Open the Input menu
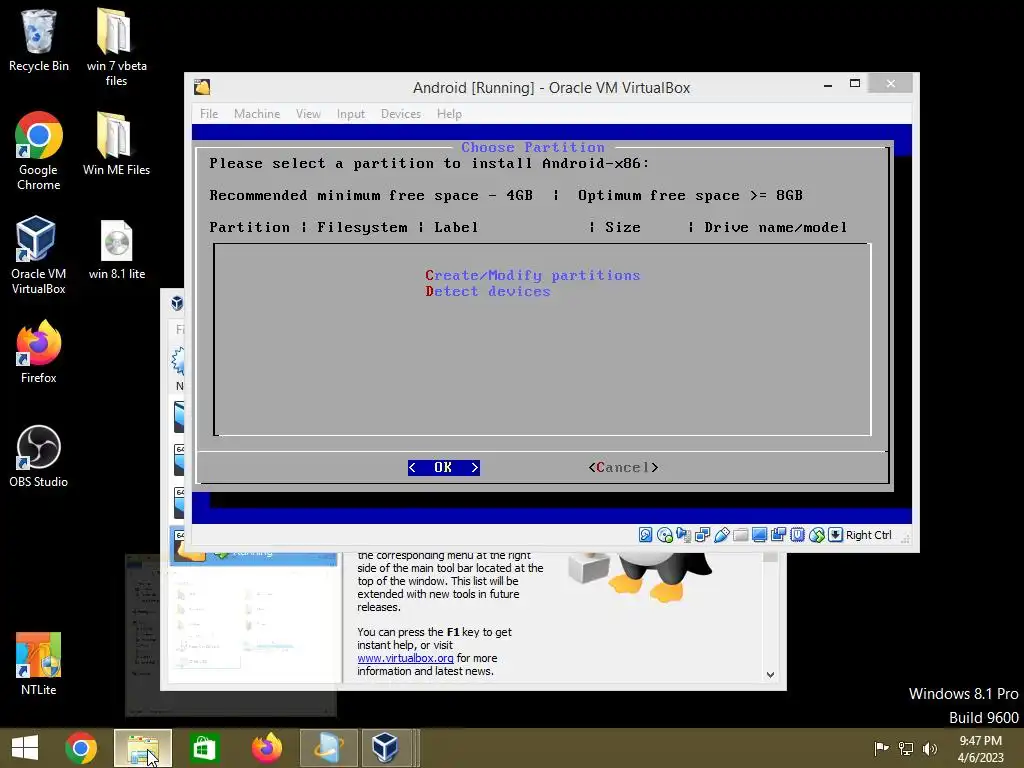Viewport: 1024px width, 768px height. tap(351, 114)
